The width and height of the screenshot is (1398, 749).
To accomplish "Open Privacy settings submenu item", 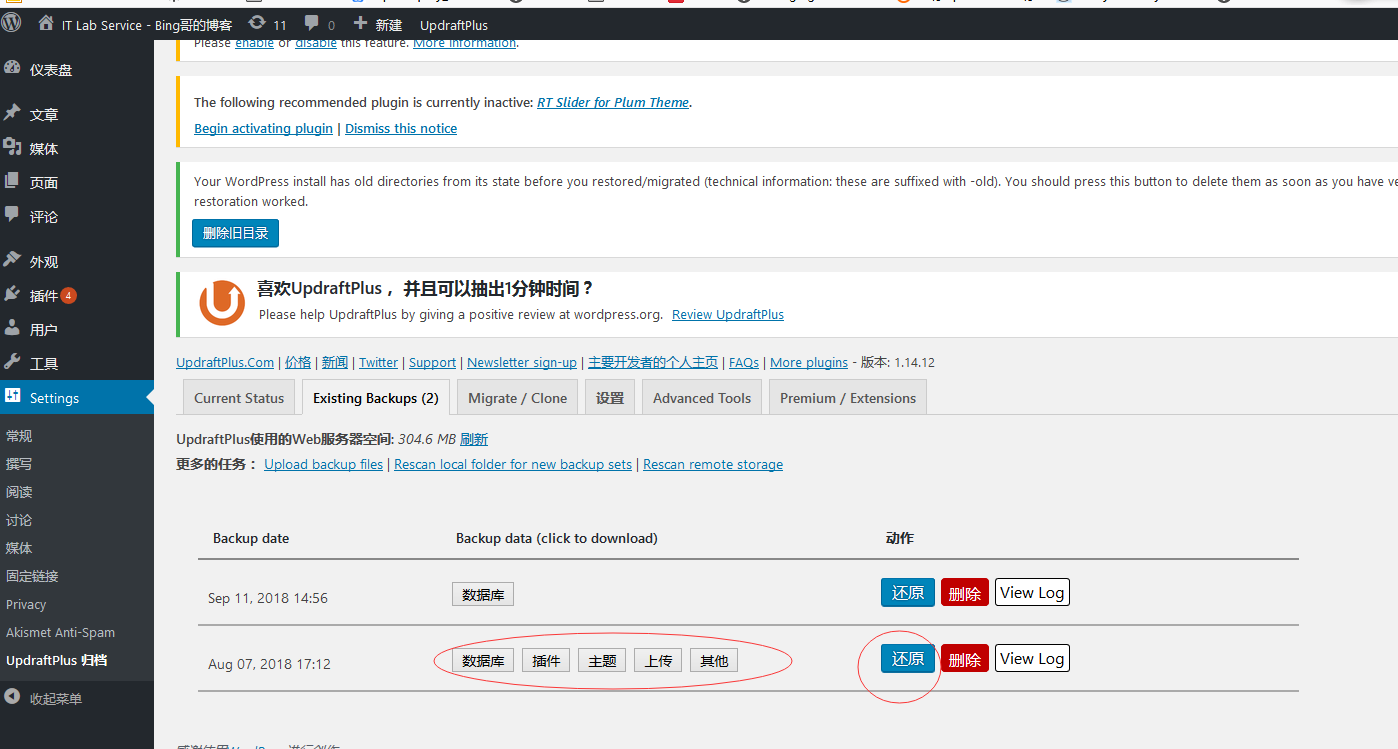I will [x=26, y=604].
